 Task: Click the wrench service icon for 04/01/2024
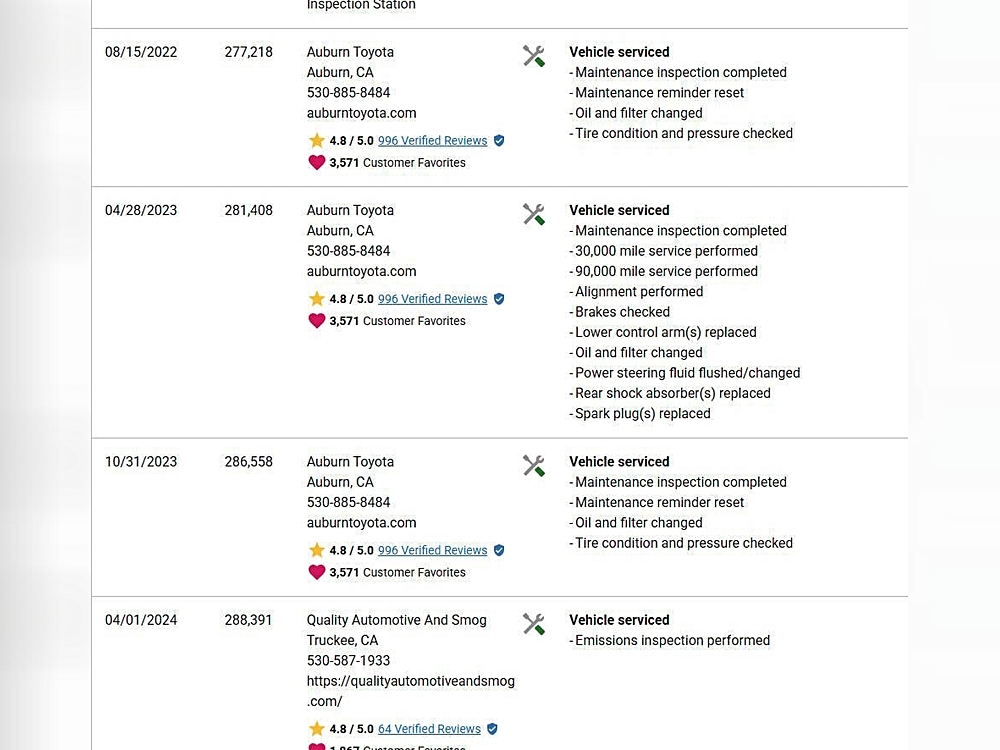coord(534,624)
